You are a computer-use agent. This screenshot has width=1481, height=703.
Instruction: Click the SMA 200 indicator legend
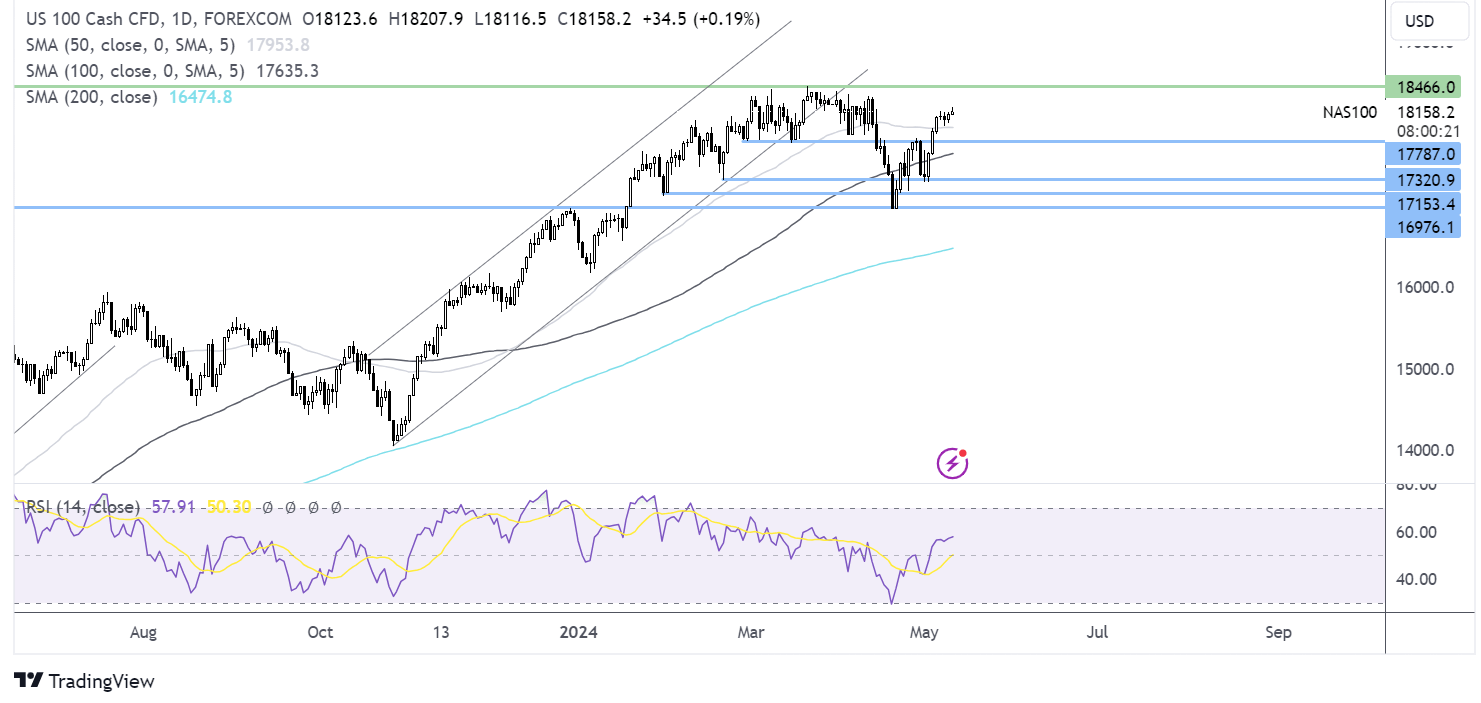(92, 97)
